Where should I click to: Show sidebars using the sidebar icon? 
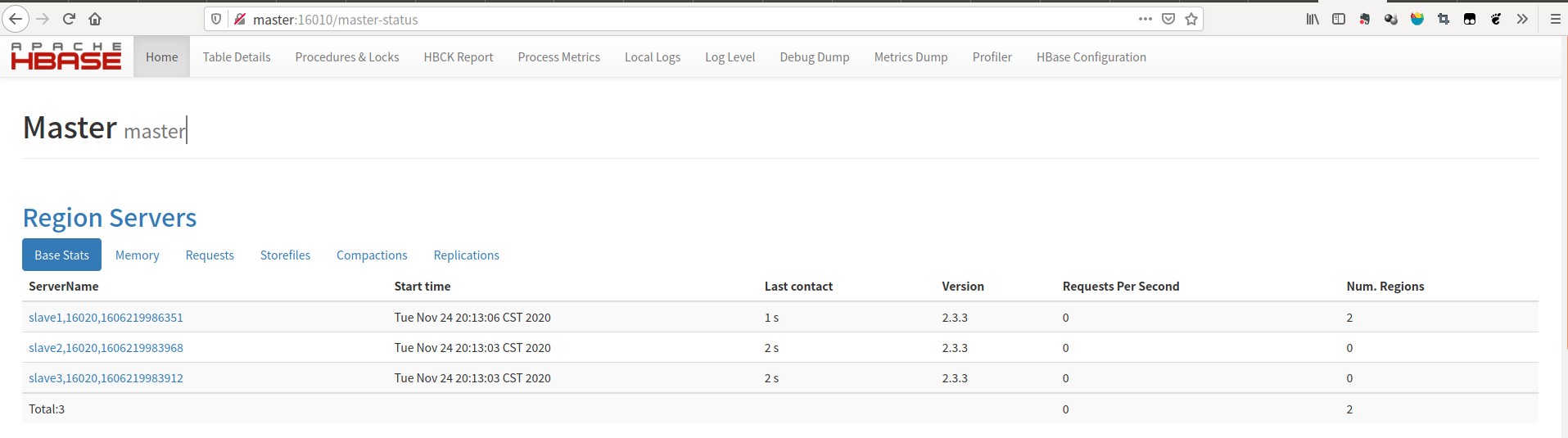pos(1339,19)
